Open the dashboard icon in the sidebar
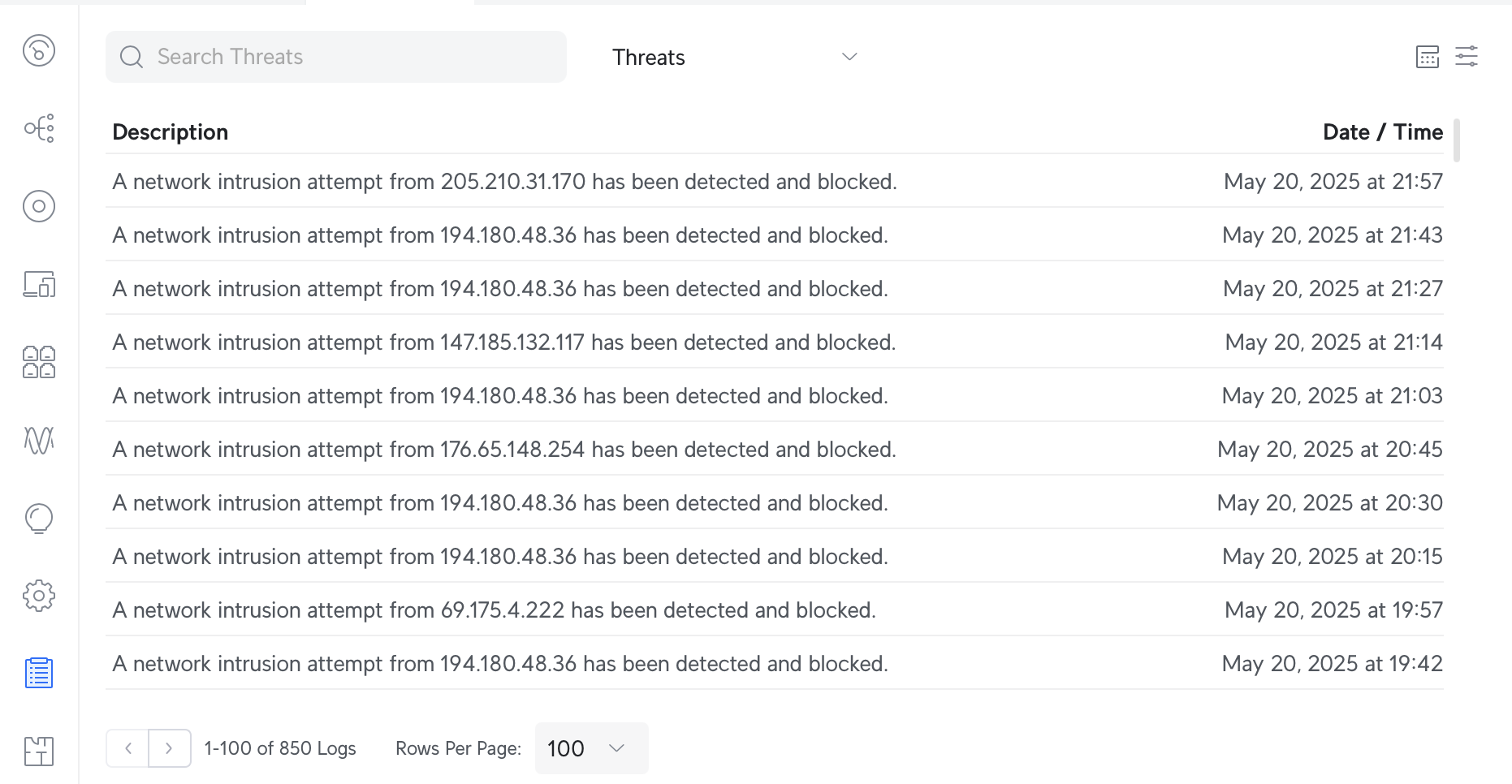The width and height of the screenshot is (1512, 784). coord(39,50)
